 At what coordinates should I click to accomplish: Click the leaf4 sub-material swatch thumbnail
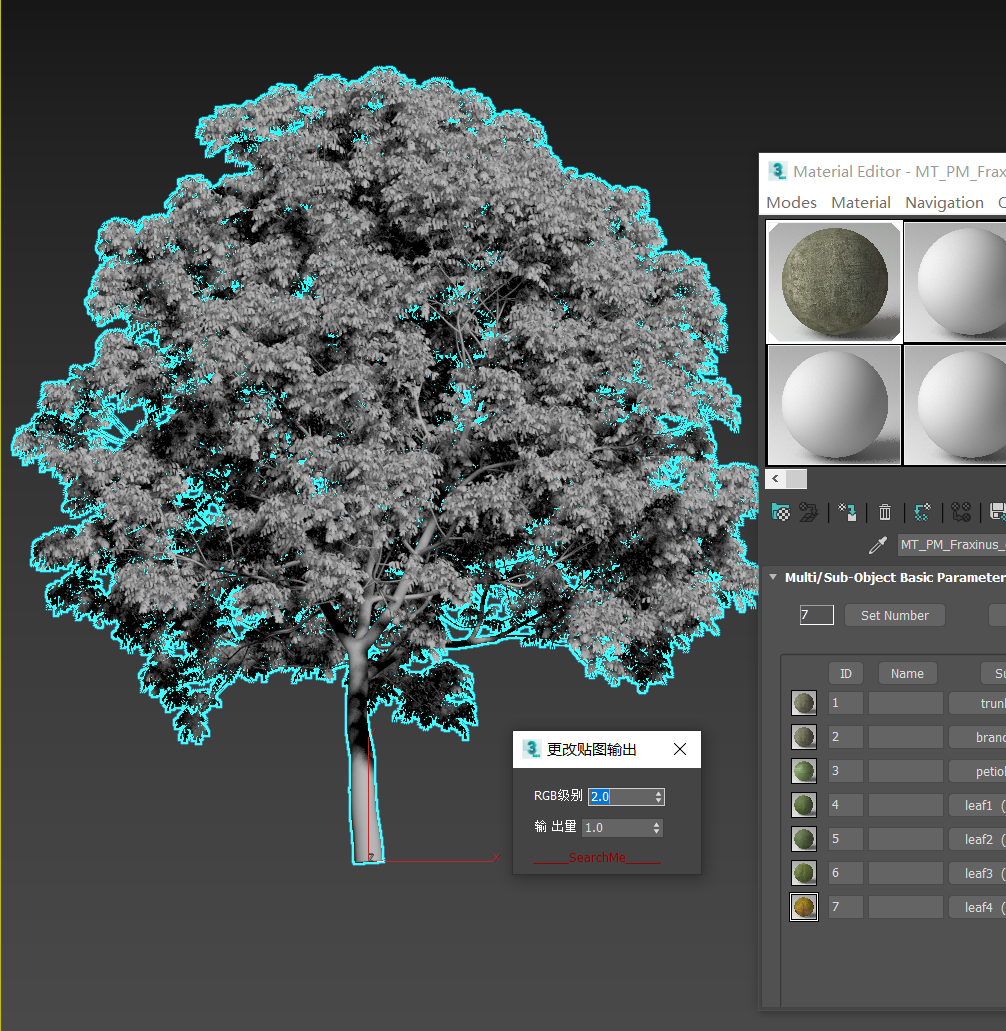tap(804, 907)
